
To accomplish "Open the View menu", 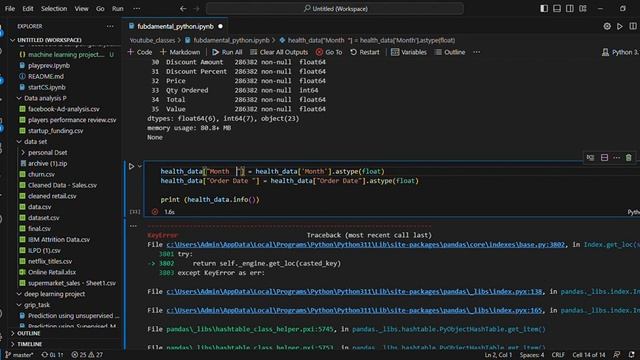I will (81, 9).
